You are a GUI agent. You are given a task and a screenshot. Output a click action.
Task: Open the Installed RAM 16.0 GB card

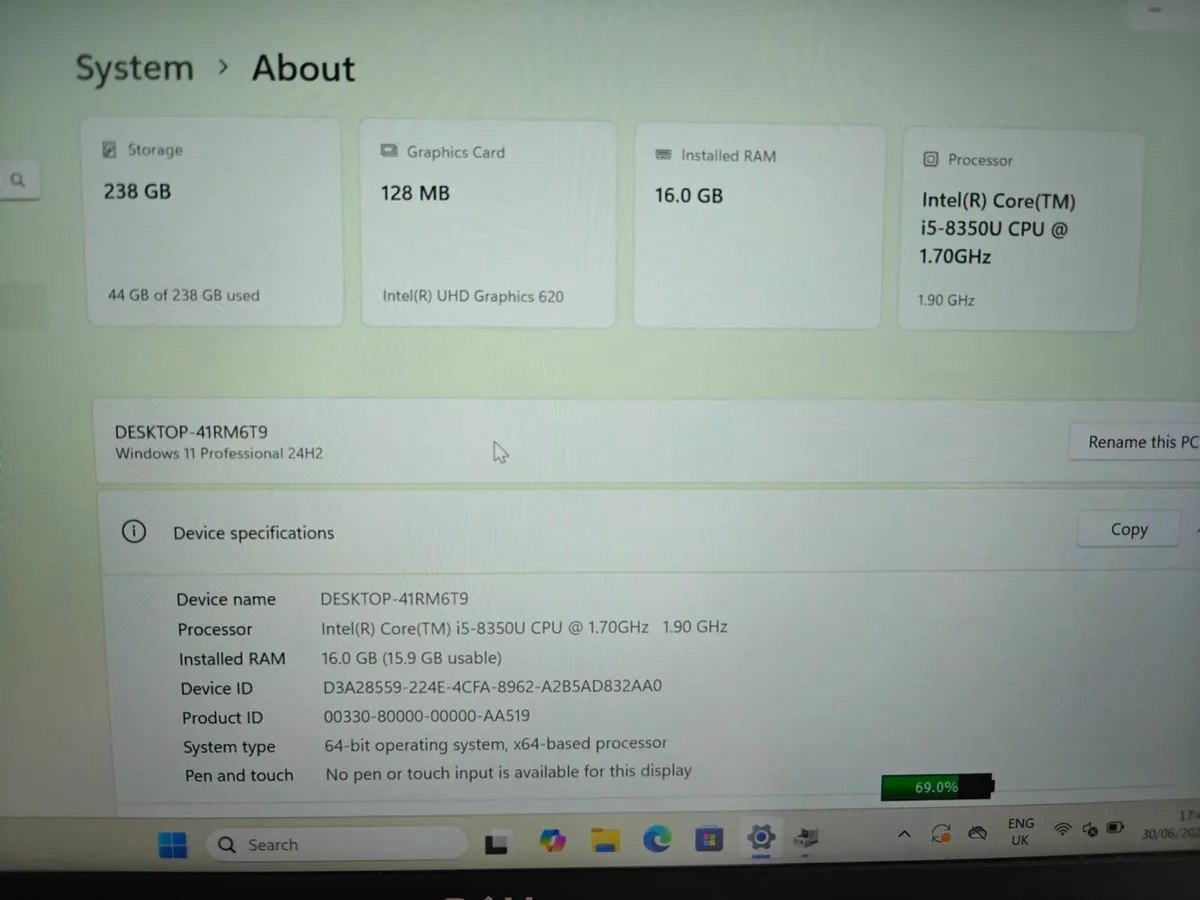pos(759,227)
